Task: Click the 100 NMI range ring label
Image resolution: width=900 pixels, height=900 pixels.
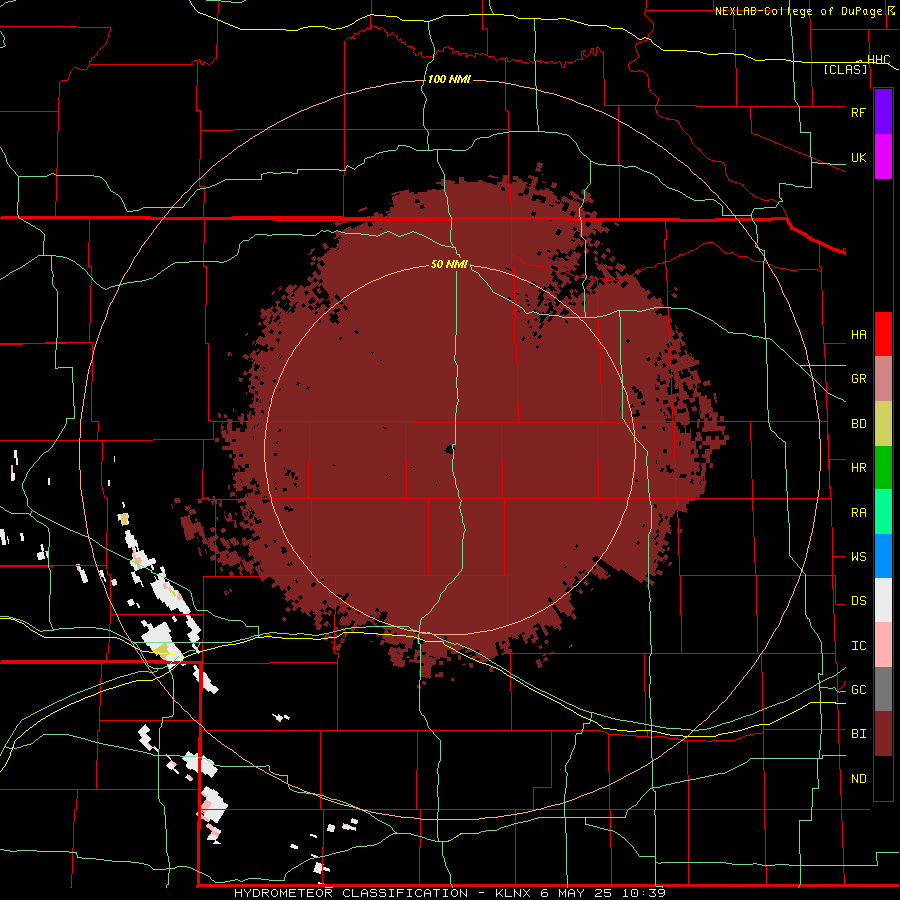Action: pos(449,79)
